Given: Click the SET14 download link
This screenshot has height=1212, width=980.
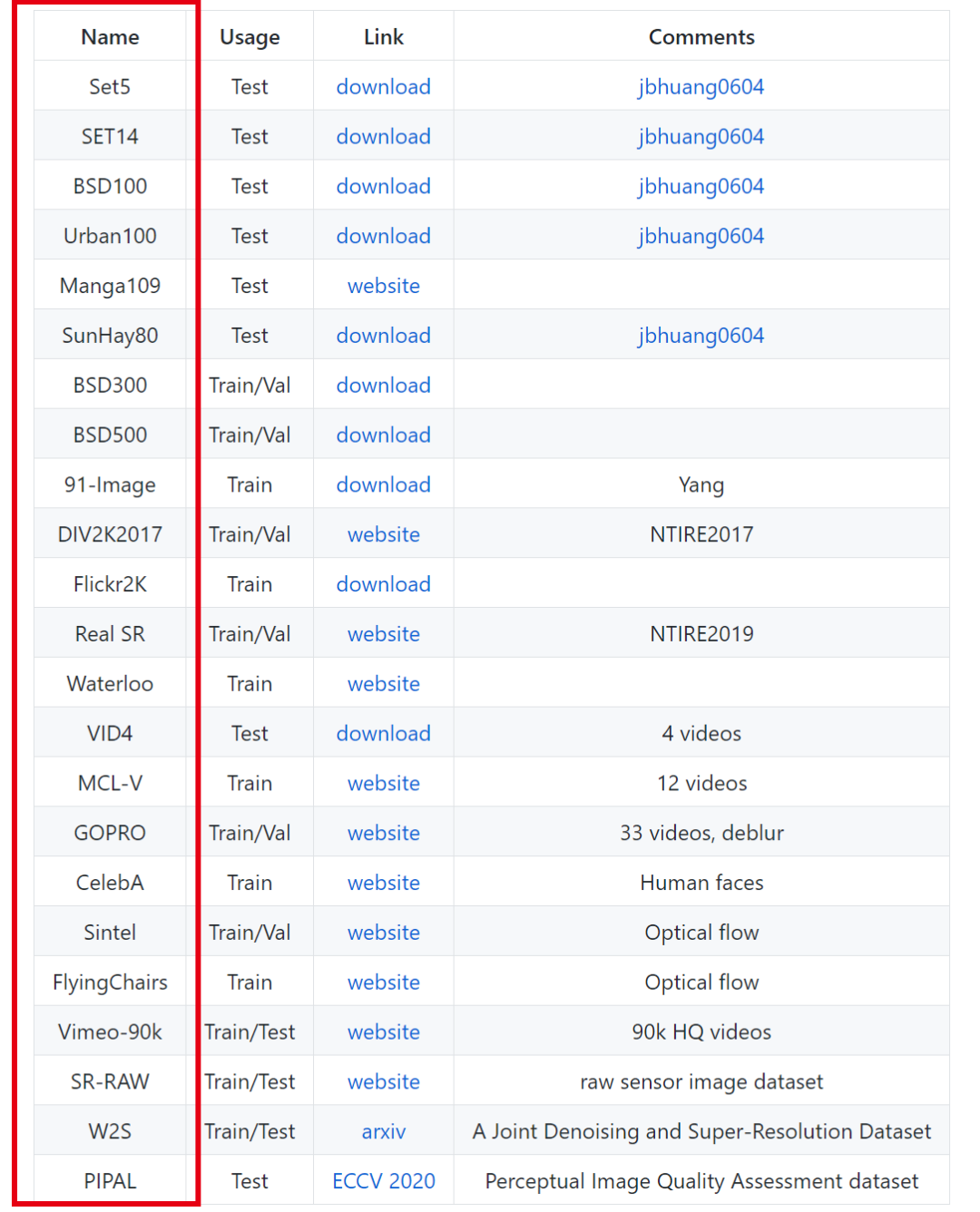Looking at the screenshot, I should (383, 137).
